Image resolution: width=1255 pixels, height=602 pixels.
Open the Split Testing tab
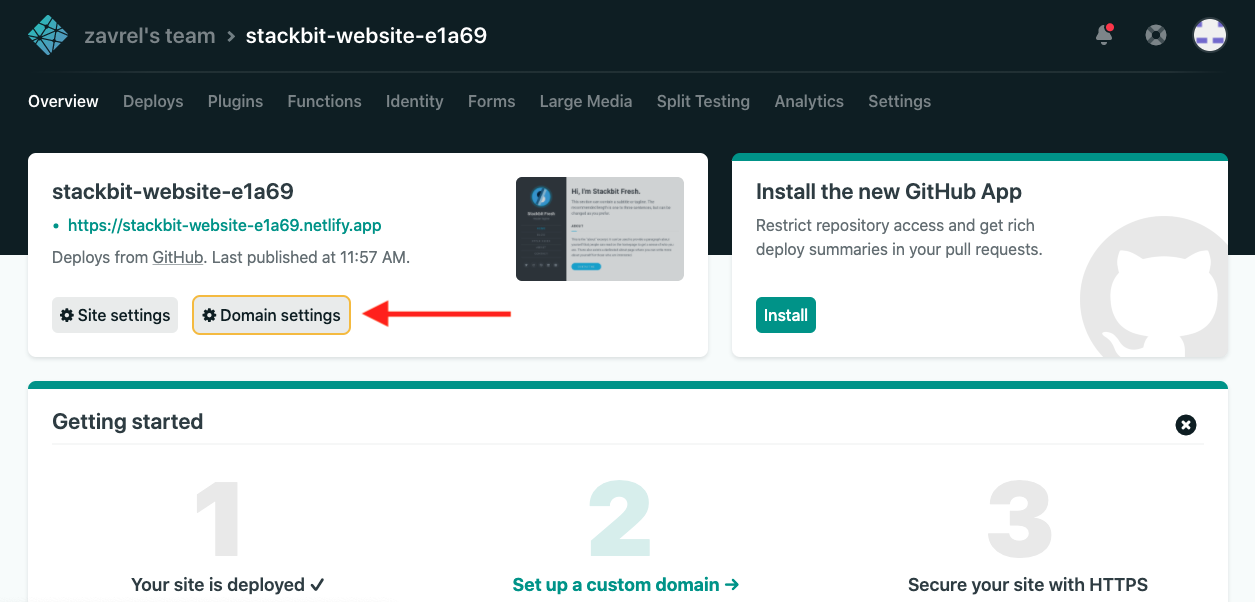pyautogui.click(x=703, y=101)
